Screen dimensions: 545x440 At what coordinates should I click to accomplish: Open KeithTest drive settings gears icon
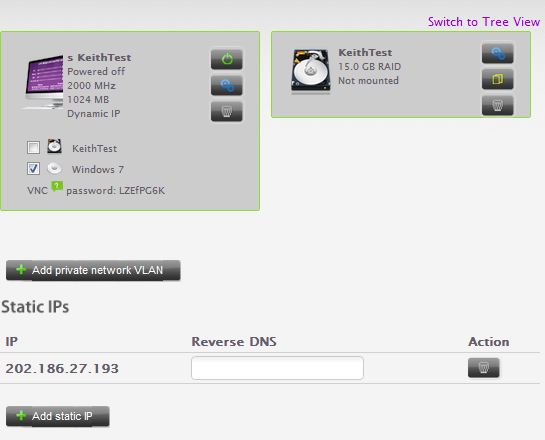pos(497,54)
